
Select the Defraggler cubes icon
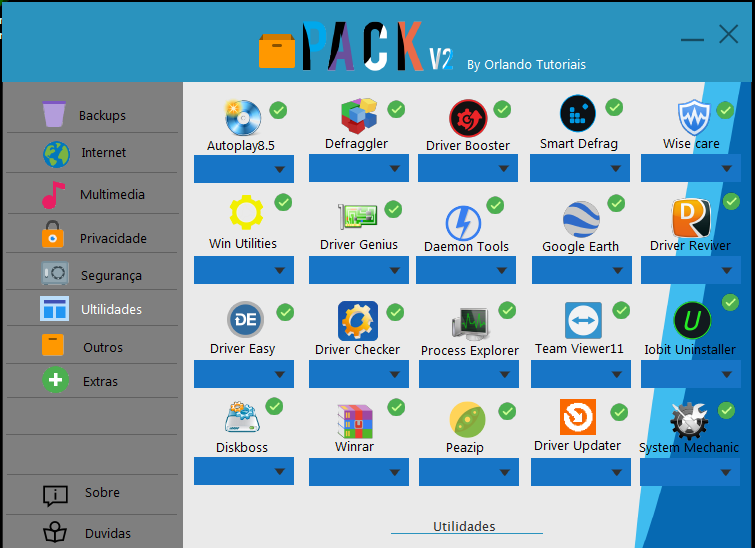(359, 116)
